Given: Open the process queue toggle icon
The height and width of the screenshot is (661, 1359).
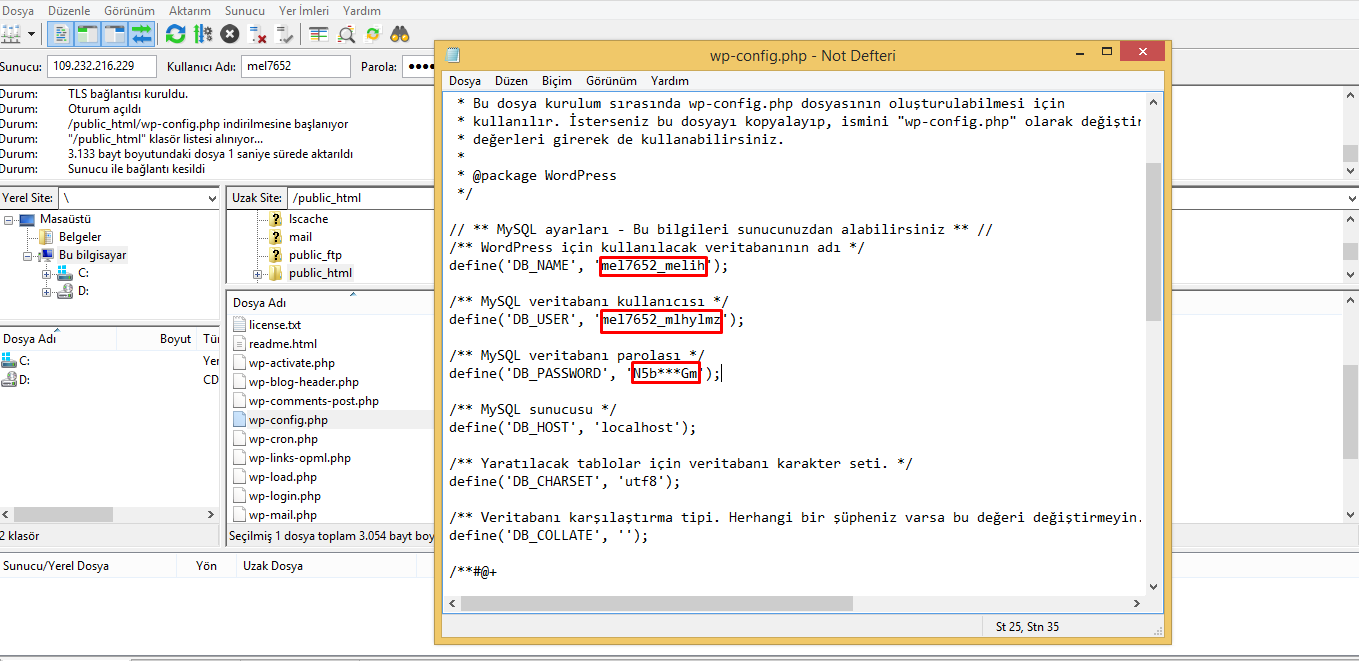Looking at the screenshot, I should (203, 34).
